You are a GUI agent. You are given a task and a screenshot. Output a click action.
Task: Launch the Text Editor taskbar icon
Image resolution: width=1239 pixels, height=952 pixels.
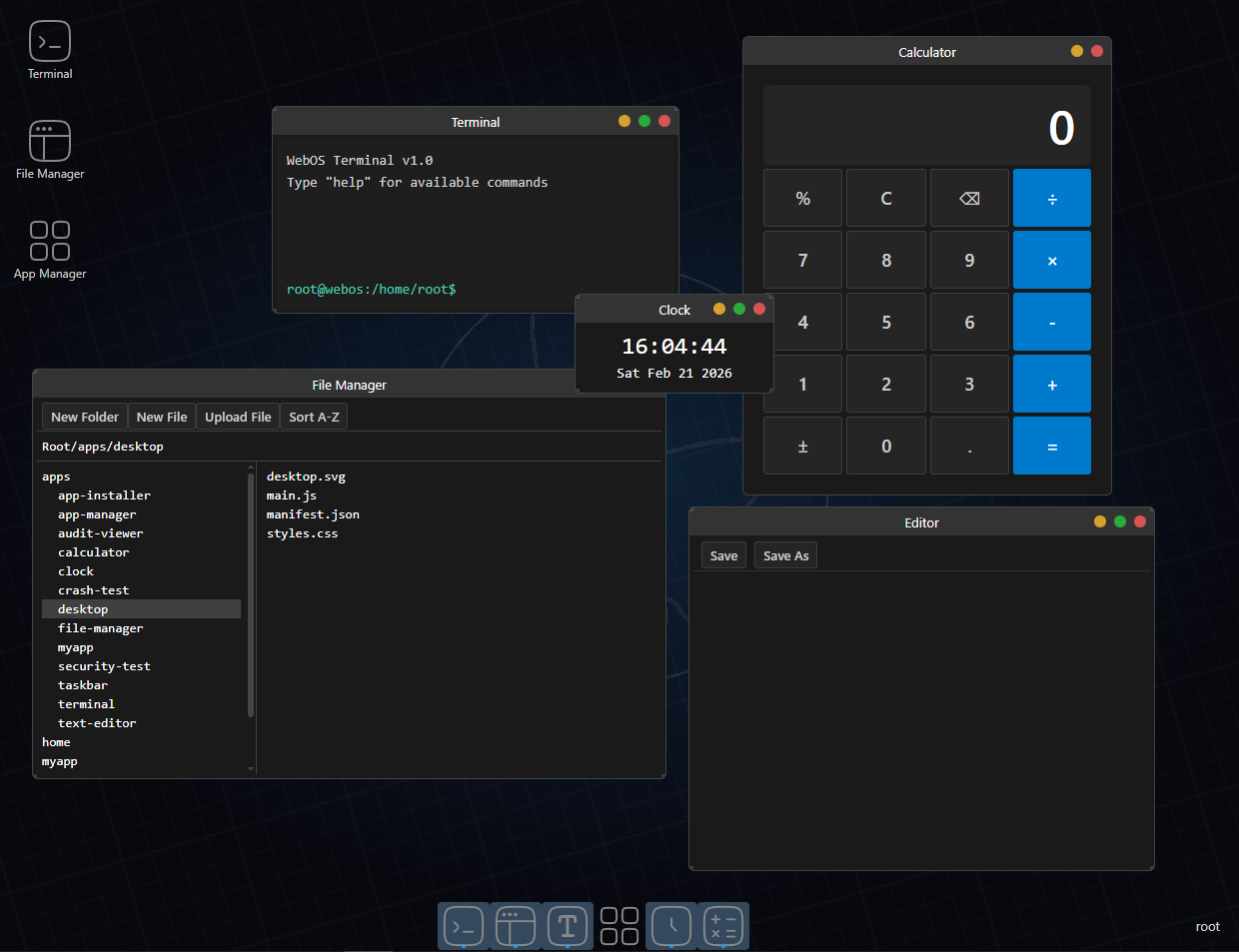tap(568, 926)
